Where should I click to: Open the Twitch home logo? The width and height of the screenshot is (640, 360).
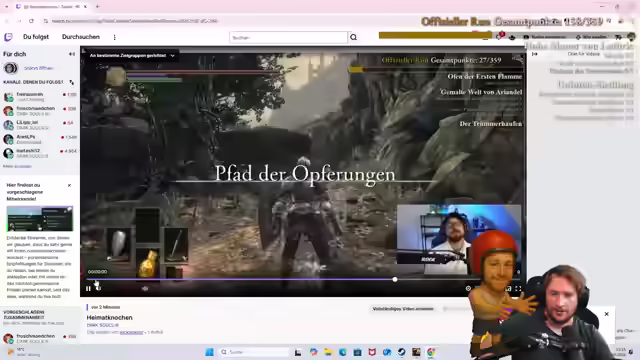coord(8,37)
